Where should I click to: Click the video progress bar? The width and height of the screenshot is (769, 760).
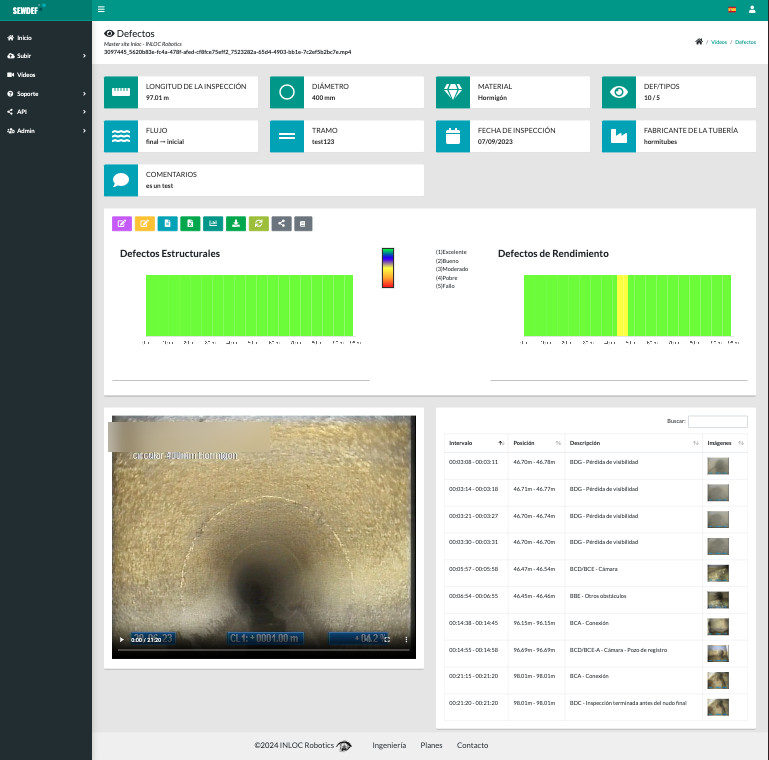[264, 650]
